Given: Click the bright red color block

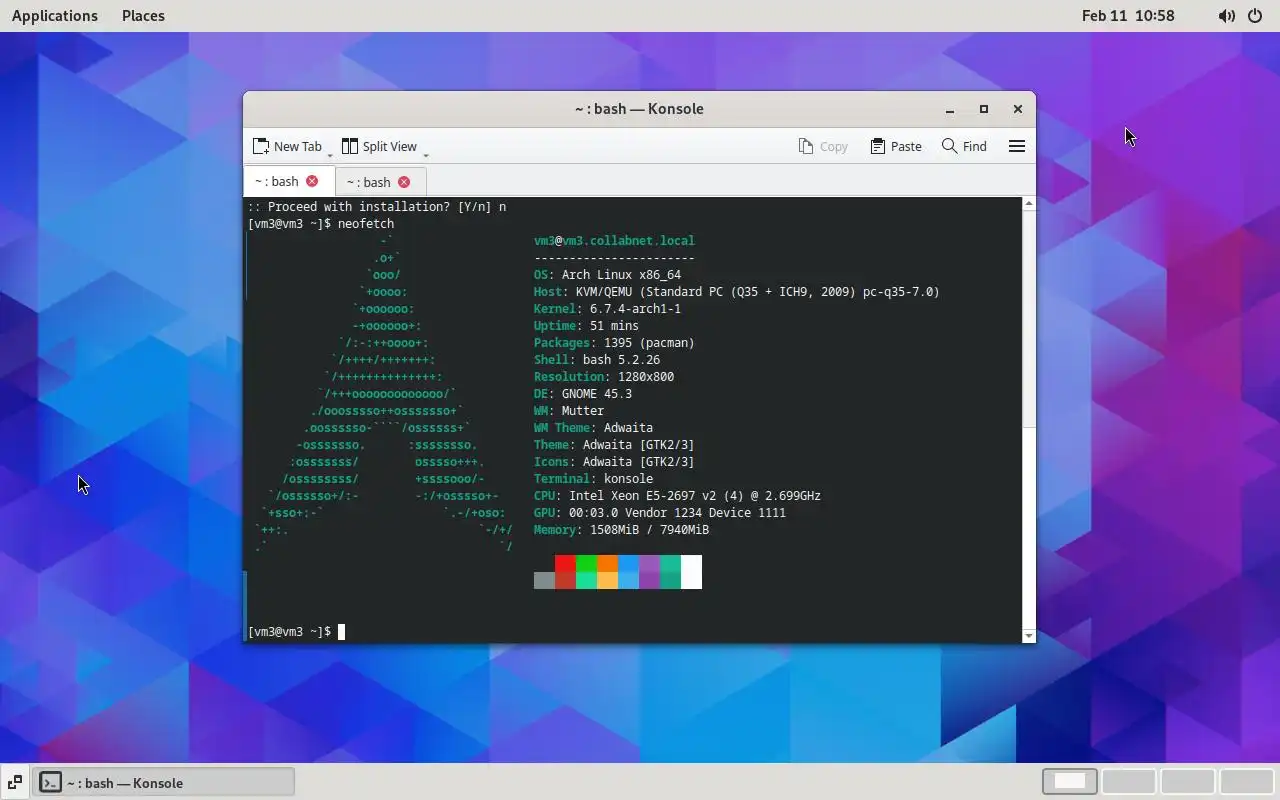Looking at the screenshot, I should 565,563.
